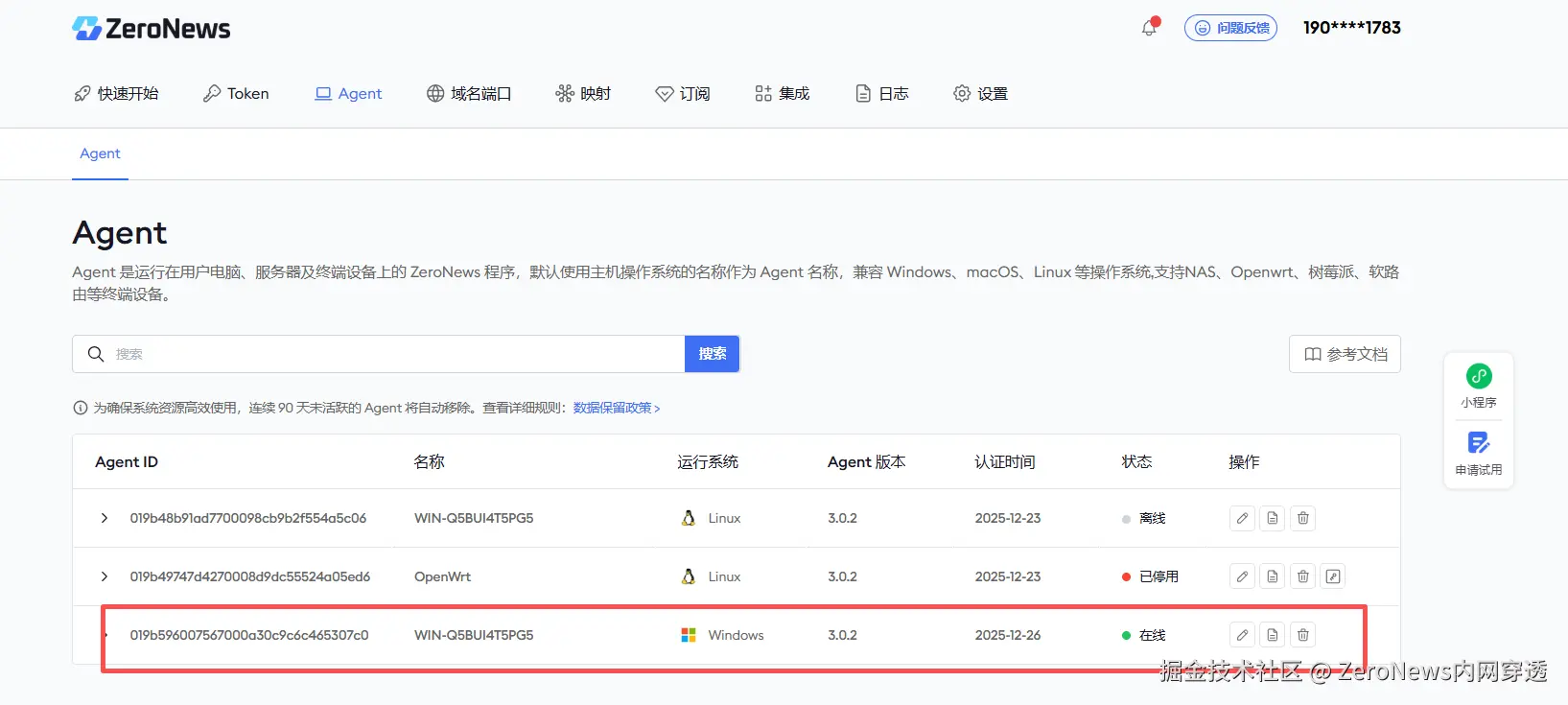View document for the OpenWrt agent
1568x705 pixels.
1273,576
